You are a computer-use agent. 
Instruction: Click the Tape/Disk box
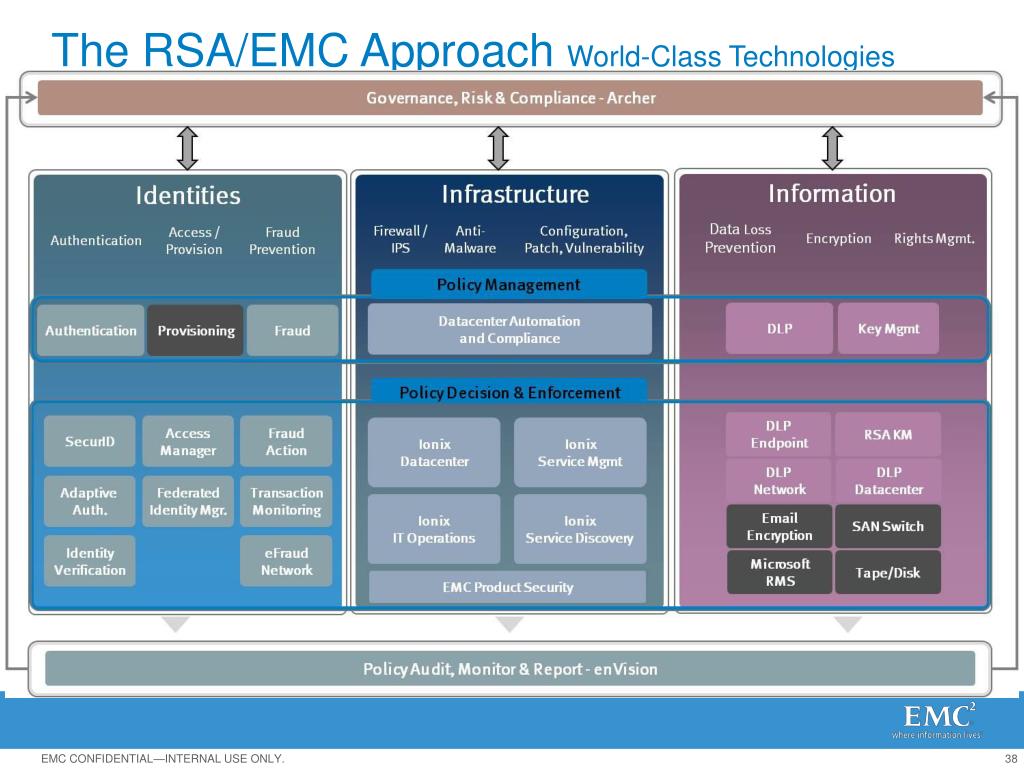(888, 572)
